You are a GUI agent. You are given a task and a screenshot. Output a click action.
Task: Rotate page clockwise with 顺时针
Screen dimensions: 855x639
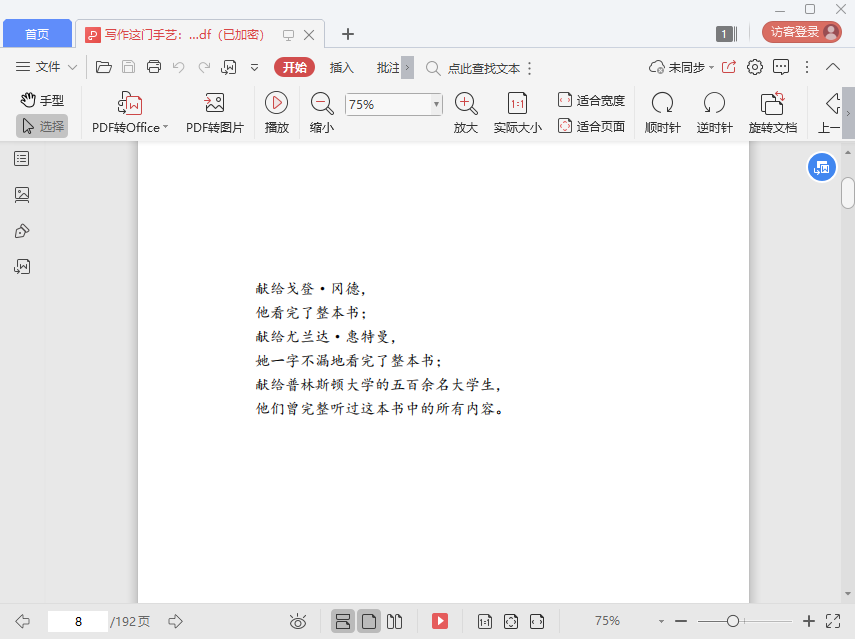coord(662,104)
